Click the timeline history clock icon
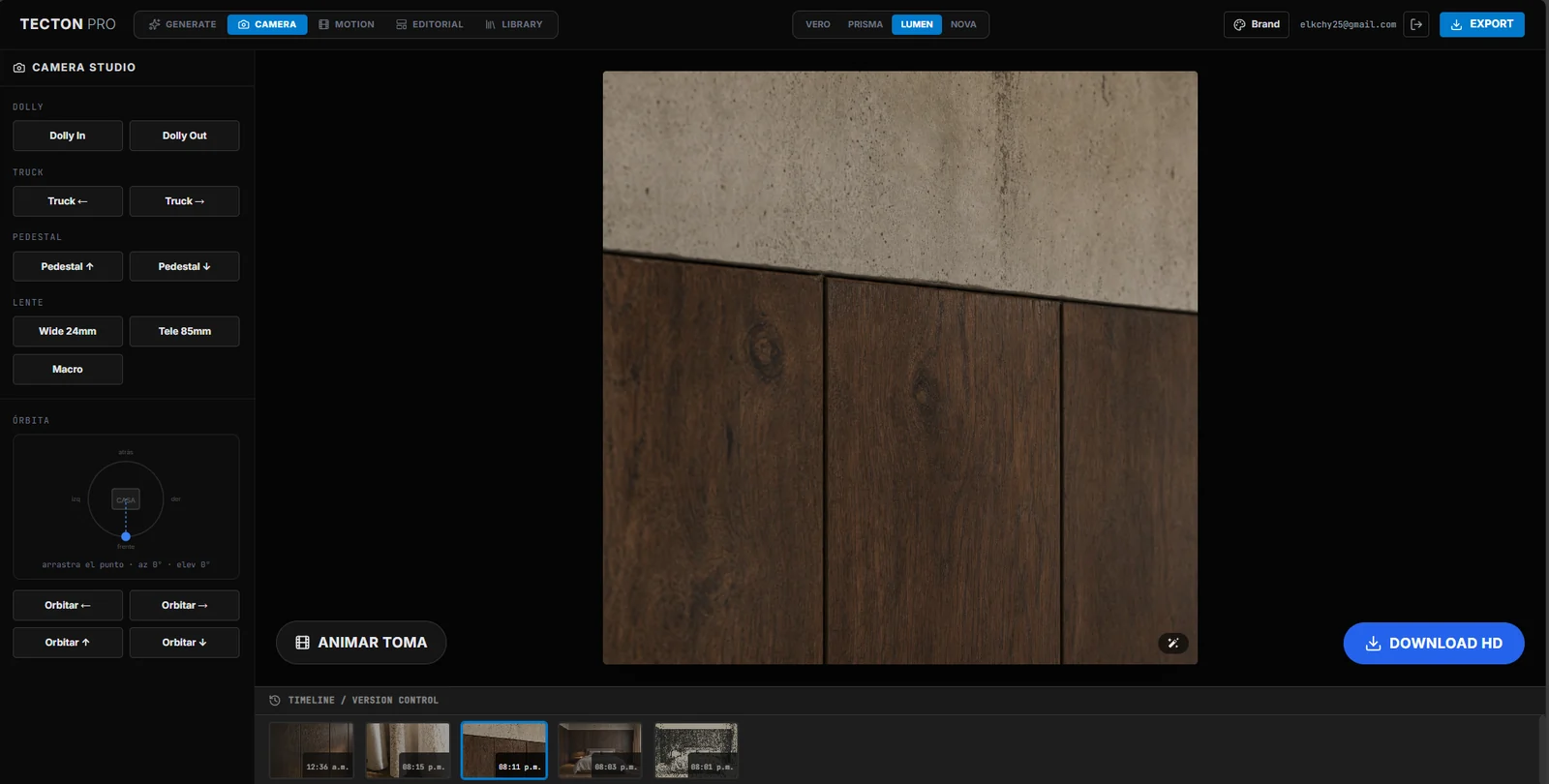Image resolution: width=1549 pixels, height=784 pixels. click(x=275, y=700)
